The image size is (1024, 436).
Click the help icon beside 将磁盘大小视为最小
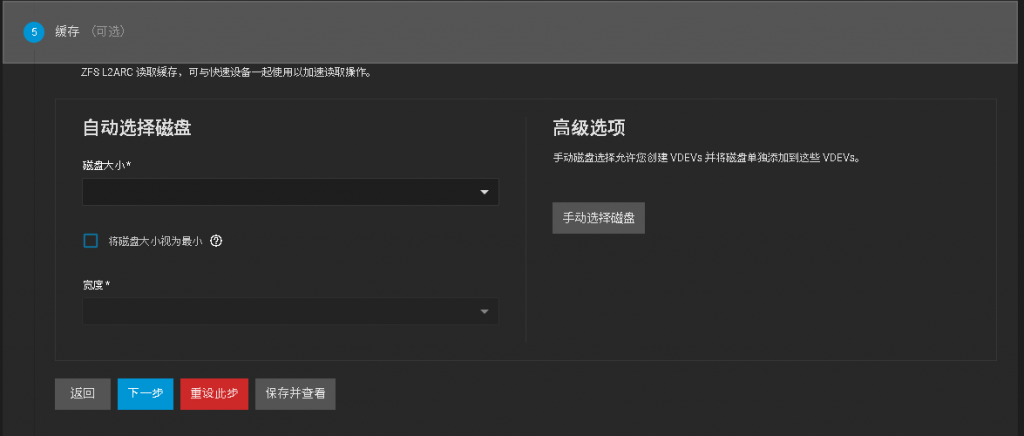(x=216, y=241)
